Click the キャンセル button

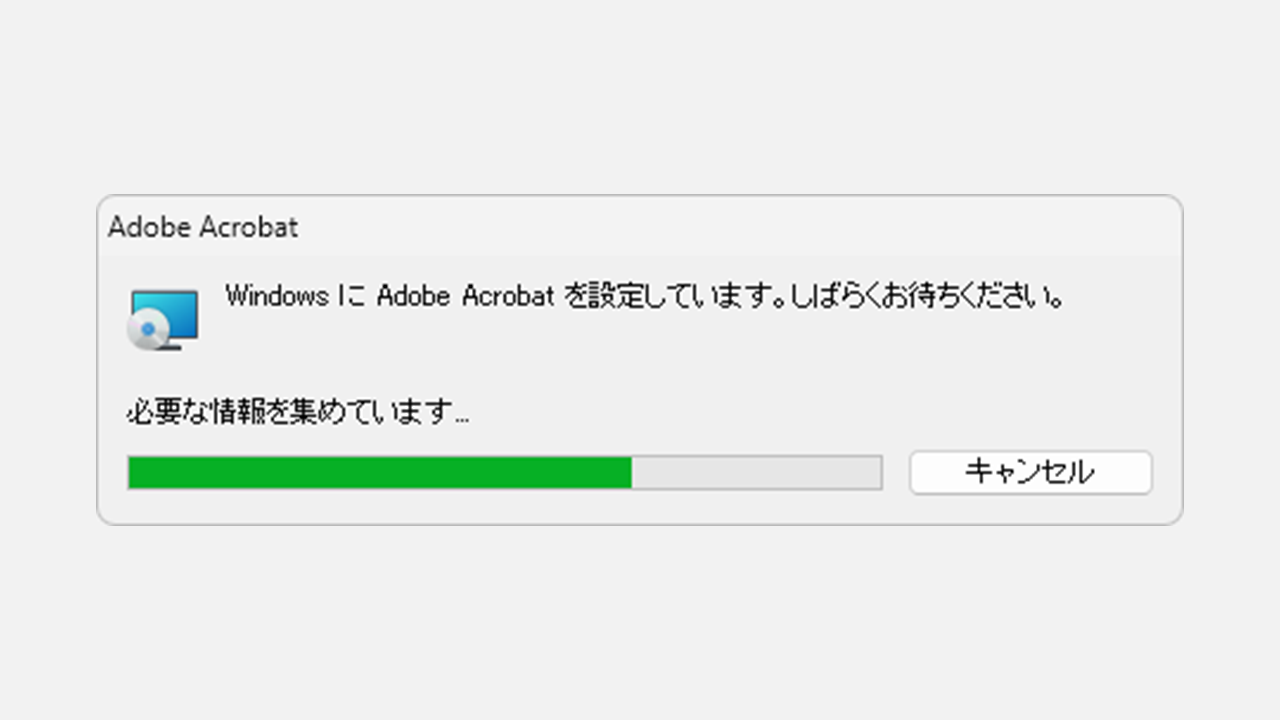point(1031,472)
